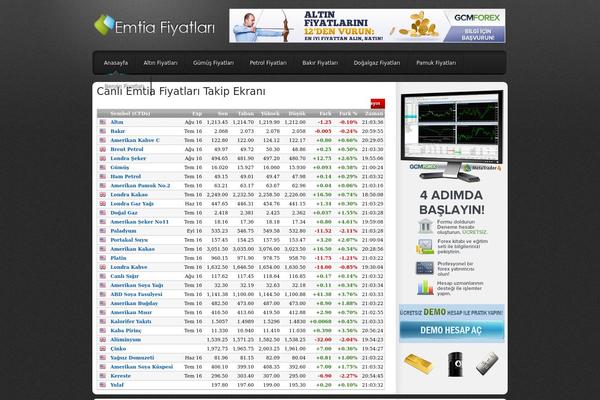
Task: Click the flag icon next to Ham Petrol
Action: [103, 176]
